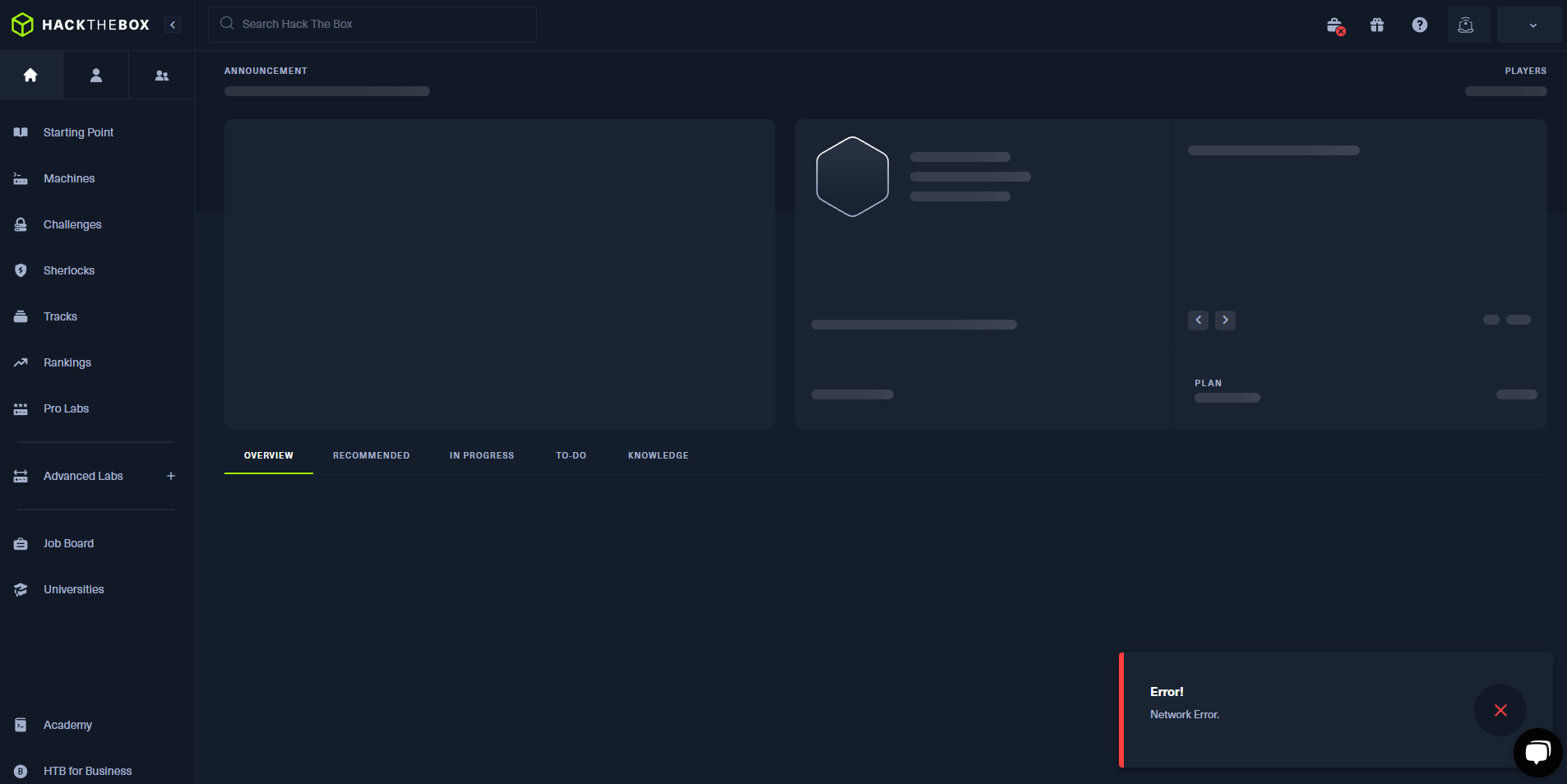This screenshot has width=1567, height=784.
Task: Click the gift box icon in header
Action: coord(1377,25)
